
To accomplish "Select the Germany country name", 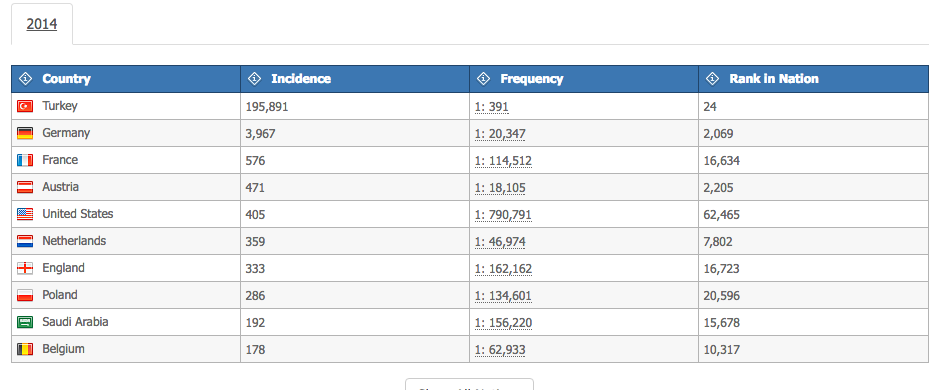I will [x=66, y=133].
